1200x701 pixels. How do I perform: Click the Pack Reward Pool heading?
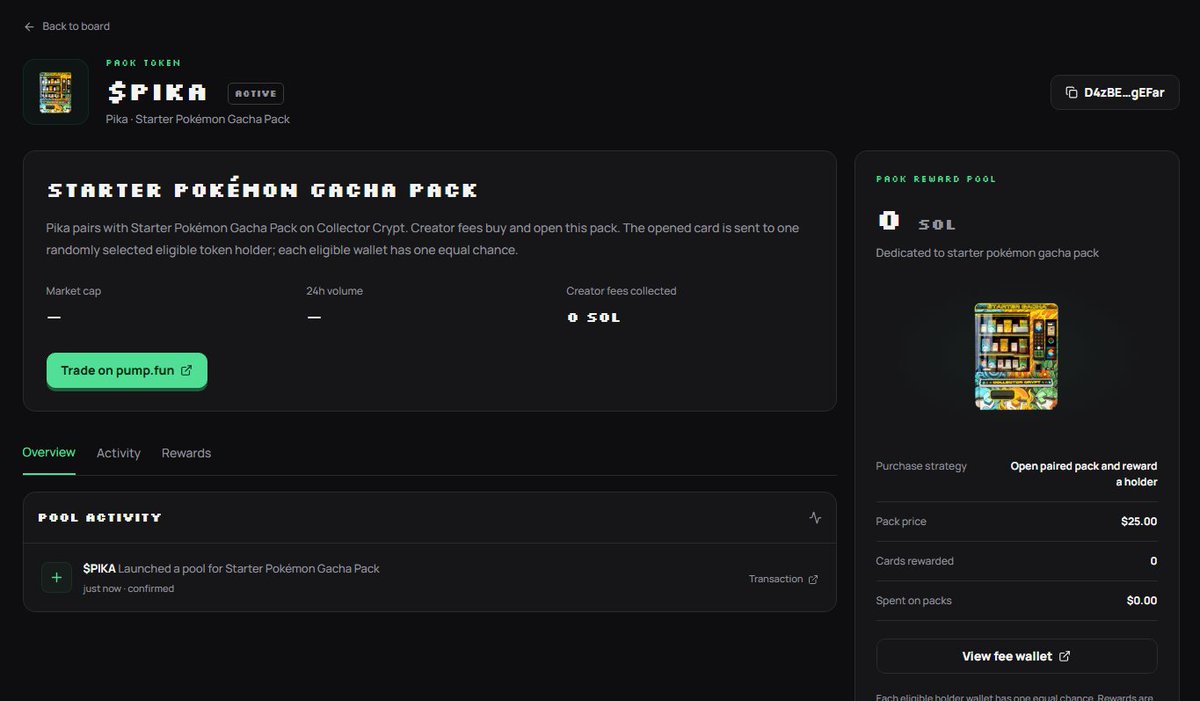(936, 179)
